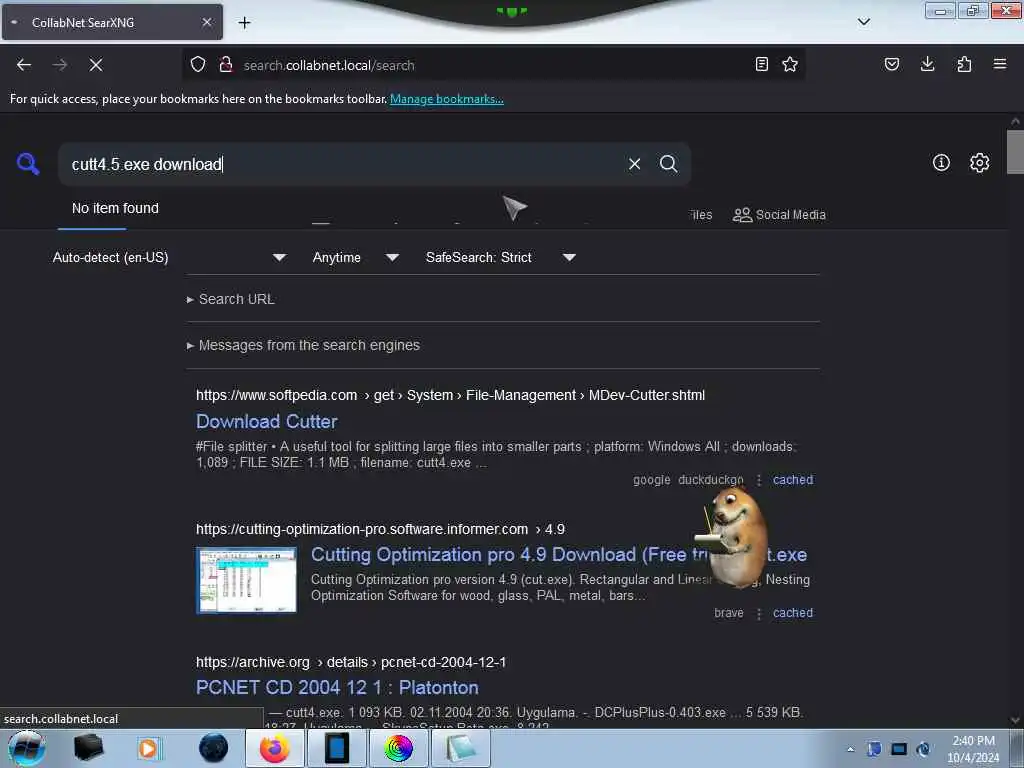This screenshot has height=768, width=1024.
Task: Open SearXNG about info icon
Action: tap(941, 163)
